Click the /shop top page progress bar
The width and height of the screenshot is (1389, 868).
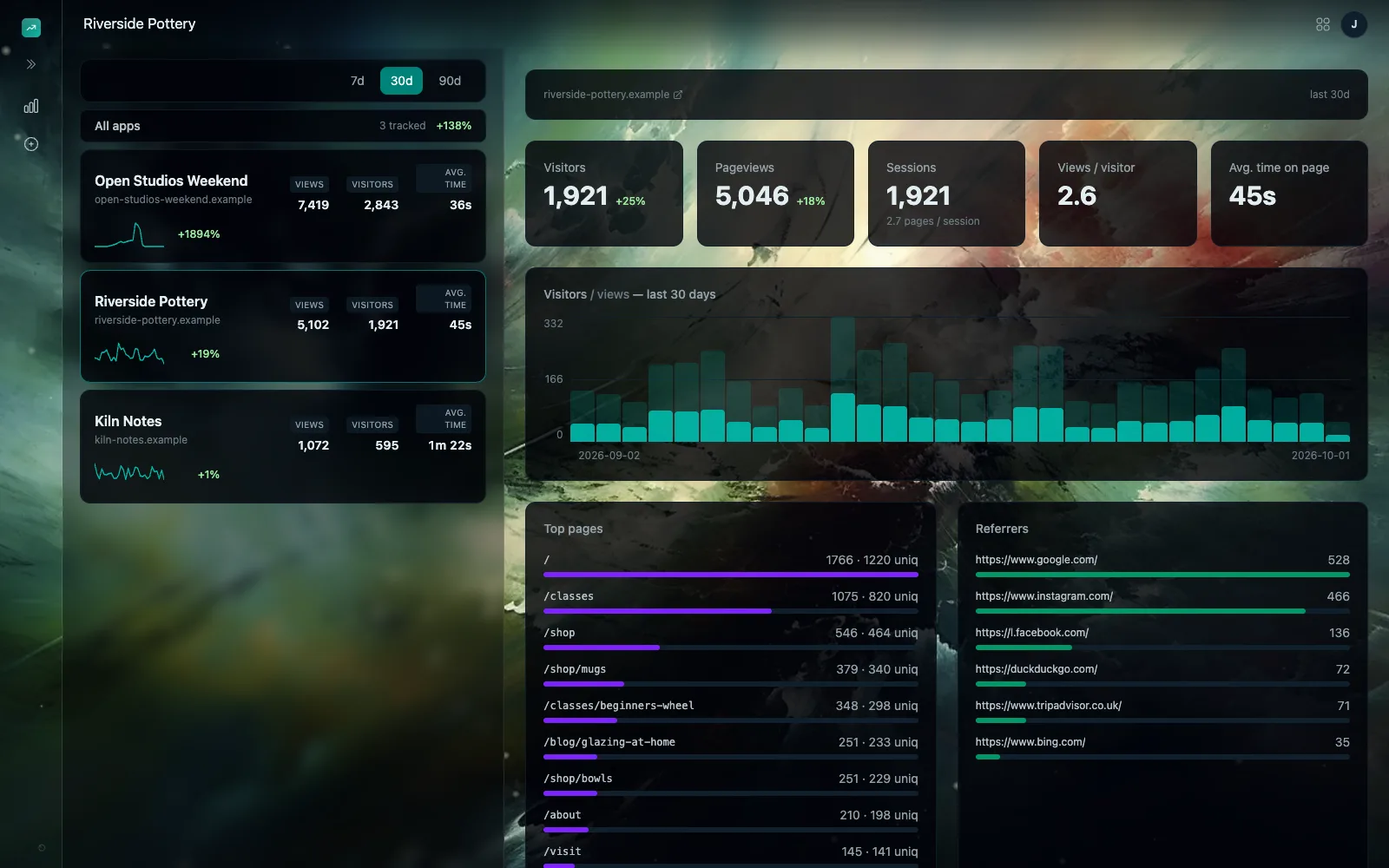click(731, 648)
